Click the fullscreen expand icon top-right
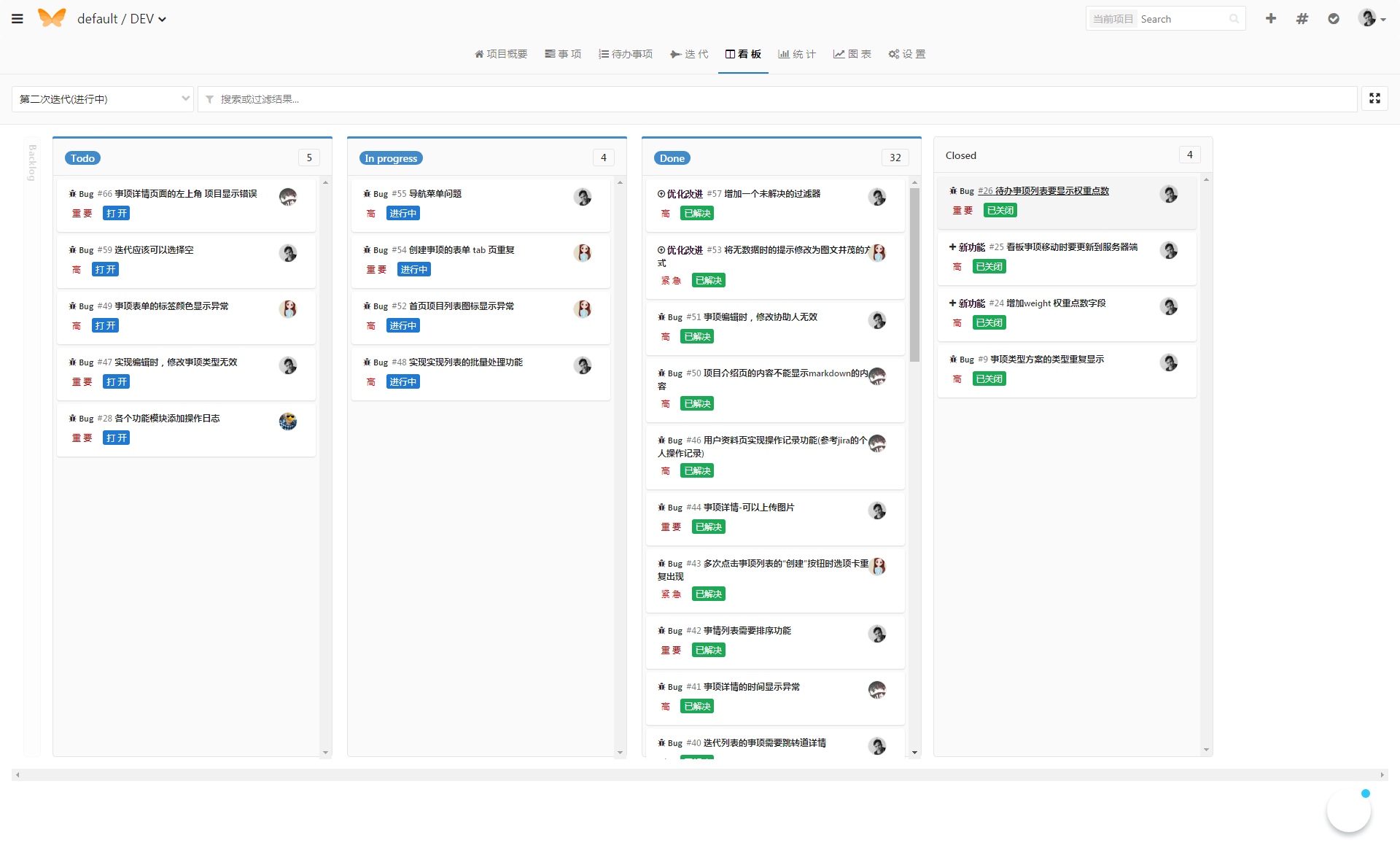The width and height of the screenshot is (1400, 854). [1375, 98]
